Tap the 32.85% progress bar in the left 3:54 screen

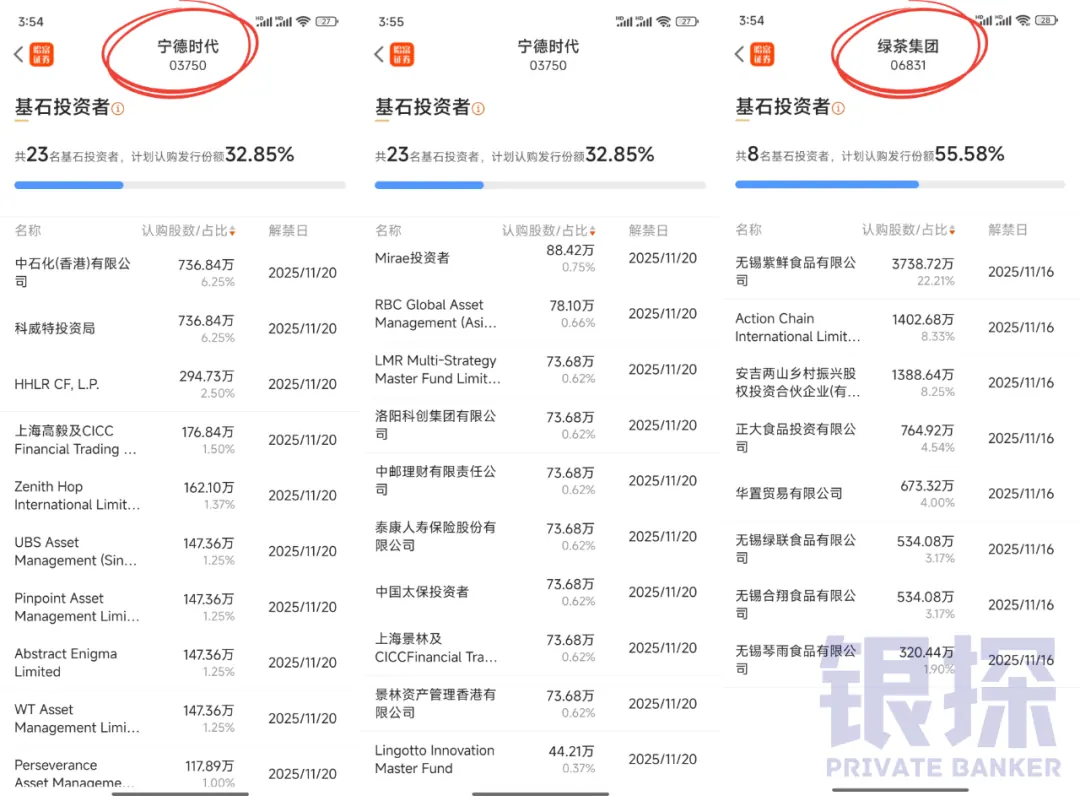point(180,185)
